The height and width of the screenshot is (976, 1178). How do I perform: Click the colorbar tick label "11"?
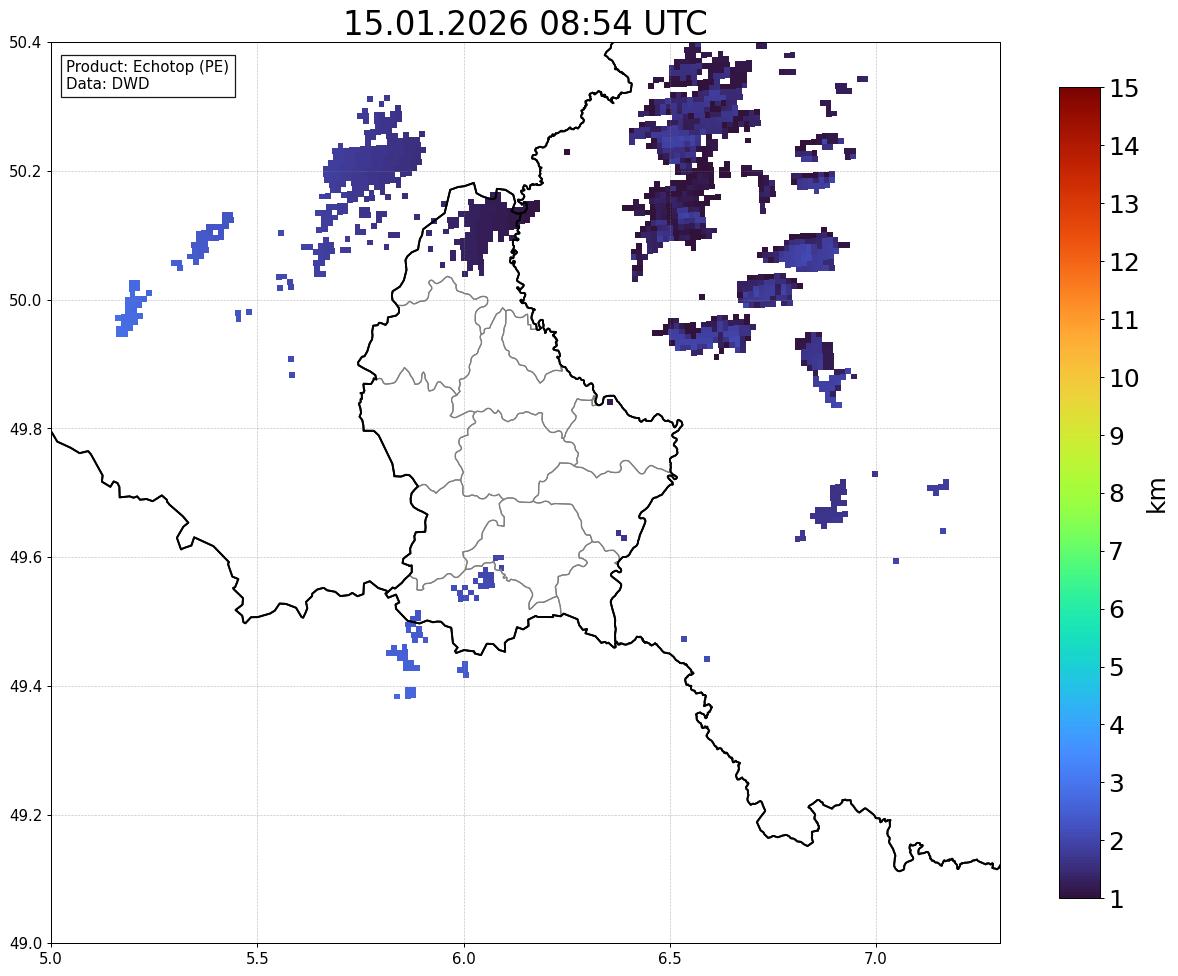tap(1124, 320)
